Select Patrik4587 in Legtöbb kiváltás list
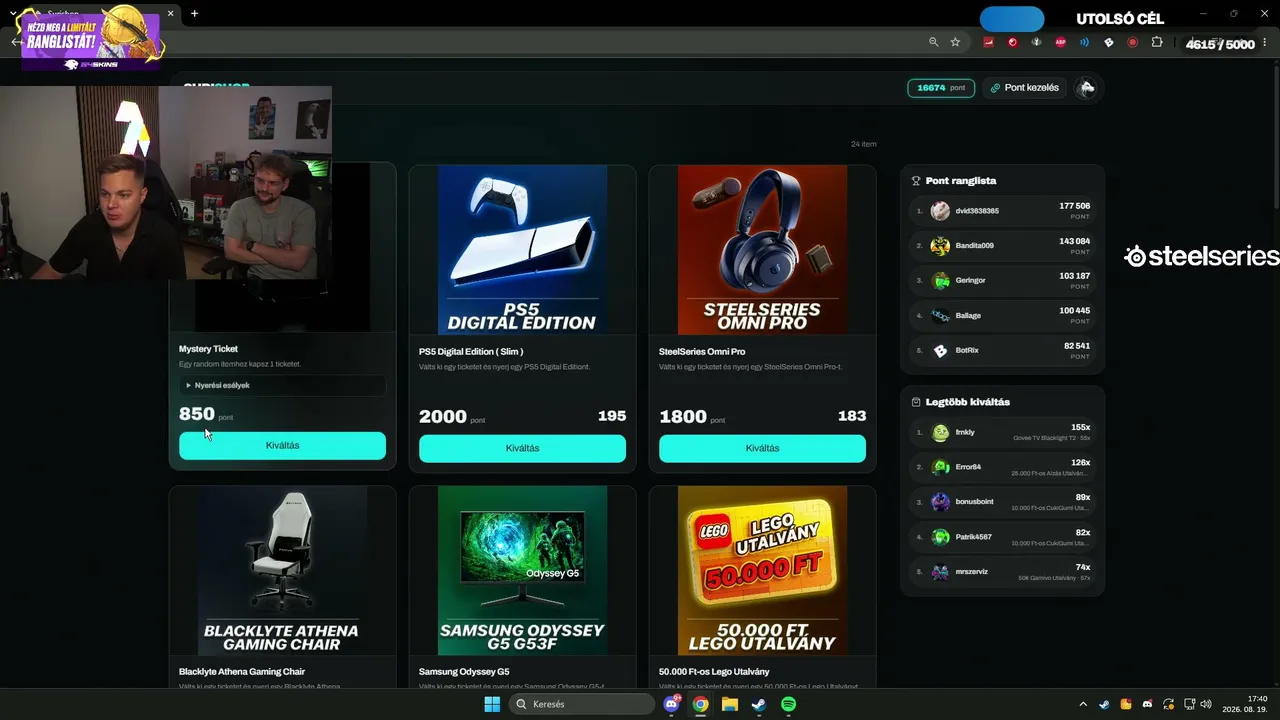This screenshot has height=720, width=1280. 1003,537
